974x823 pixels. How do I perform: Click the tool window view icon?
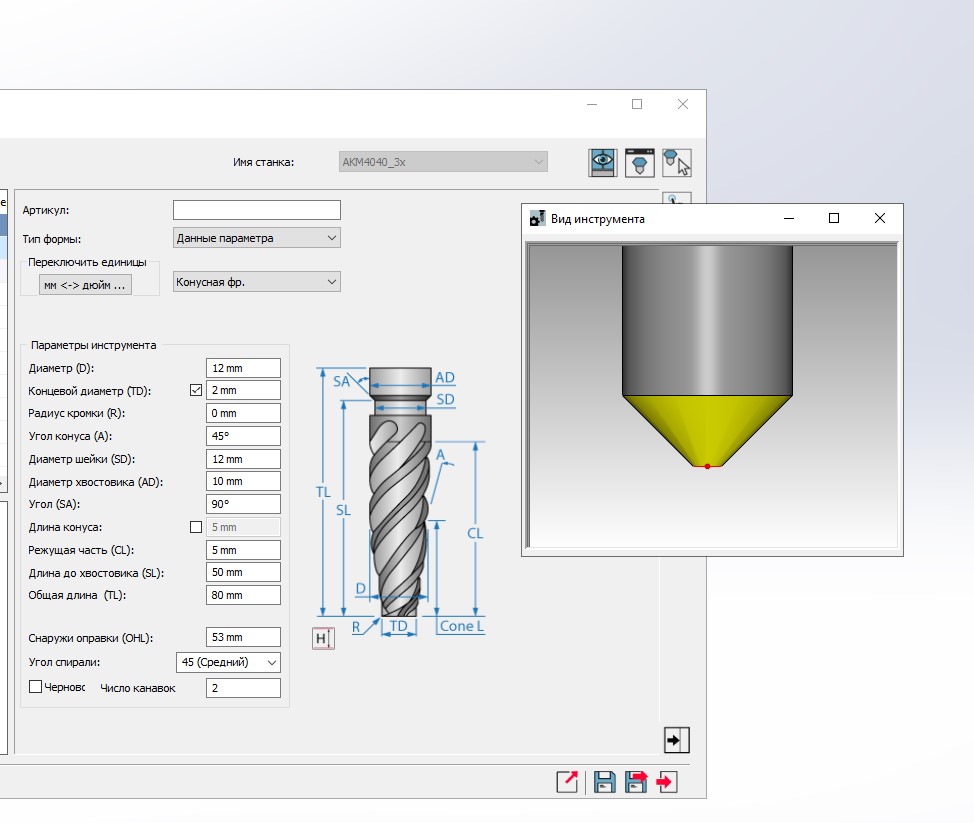tap(639, 163)
